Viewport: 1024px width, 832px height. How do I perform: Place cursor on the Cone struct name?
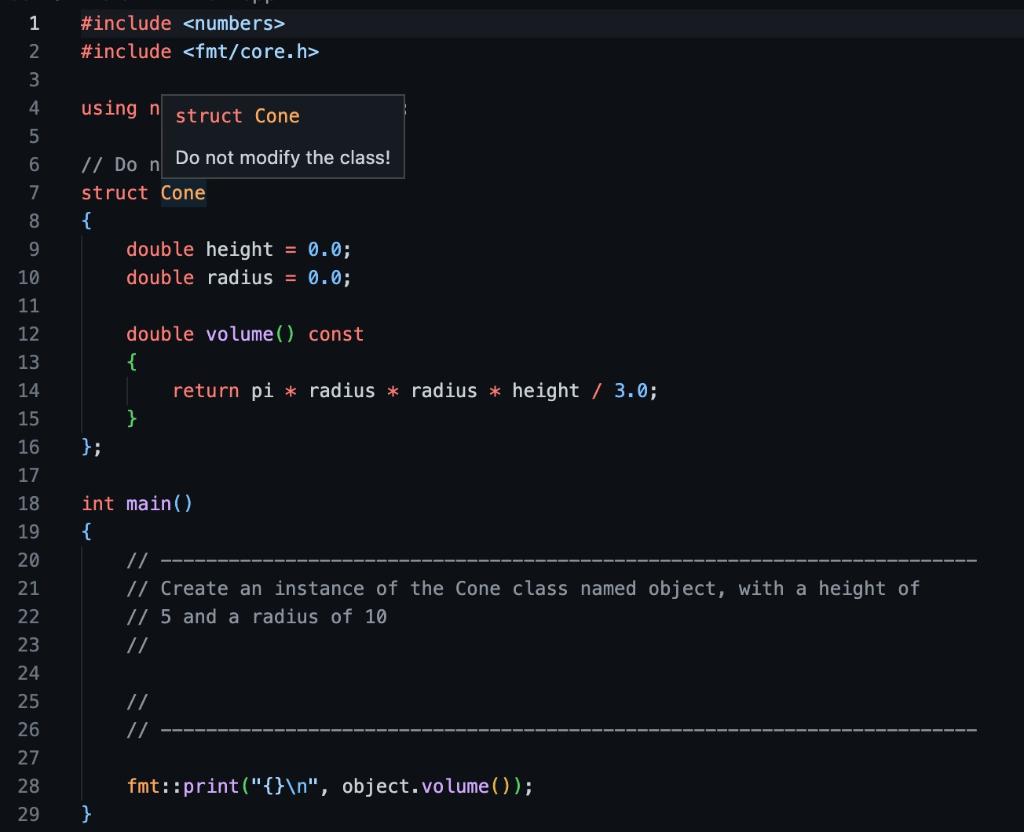coord(184,192)
